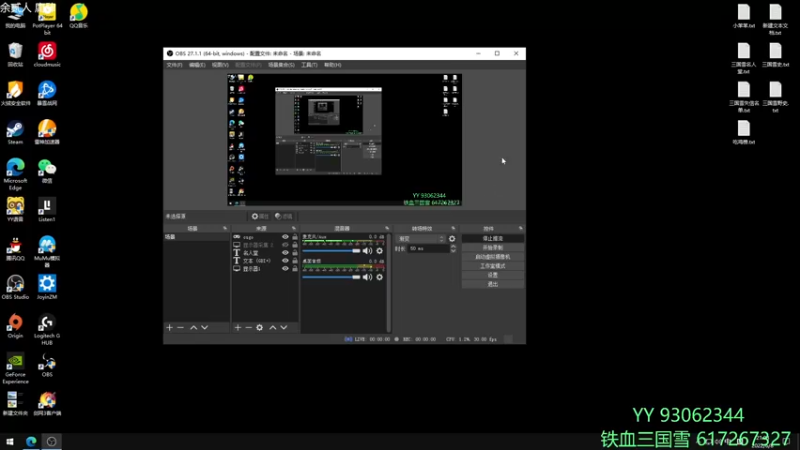
Task: Switch to OBS from its taskbar icon
Action: click(52, 441)
